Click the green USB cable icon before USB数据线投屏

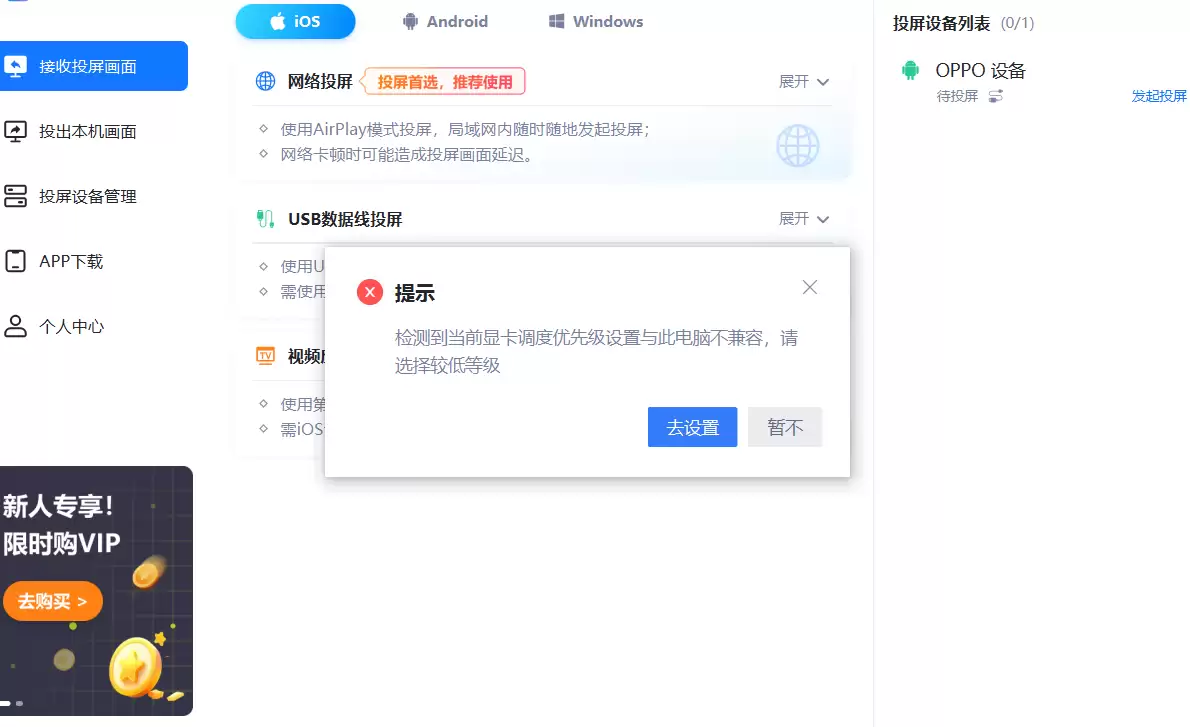[x=264, y=218]
